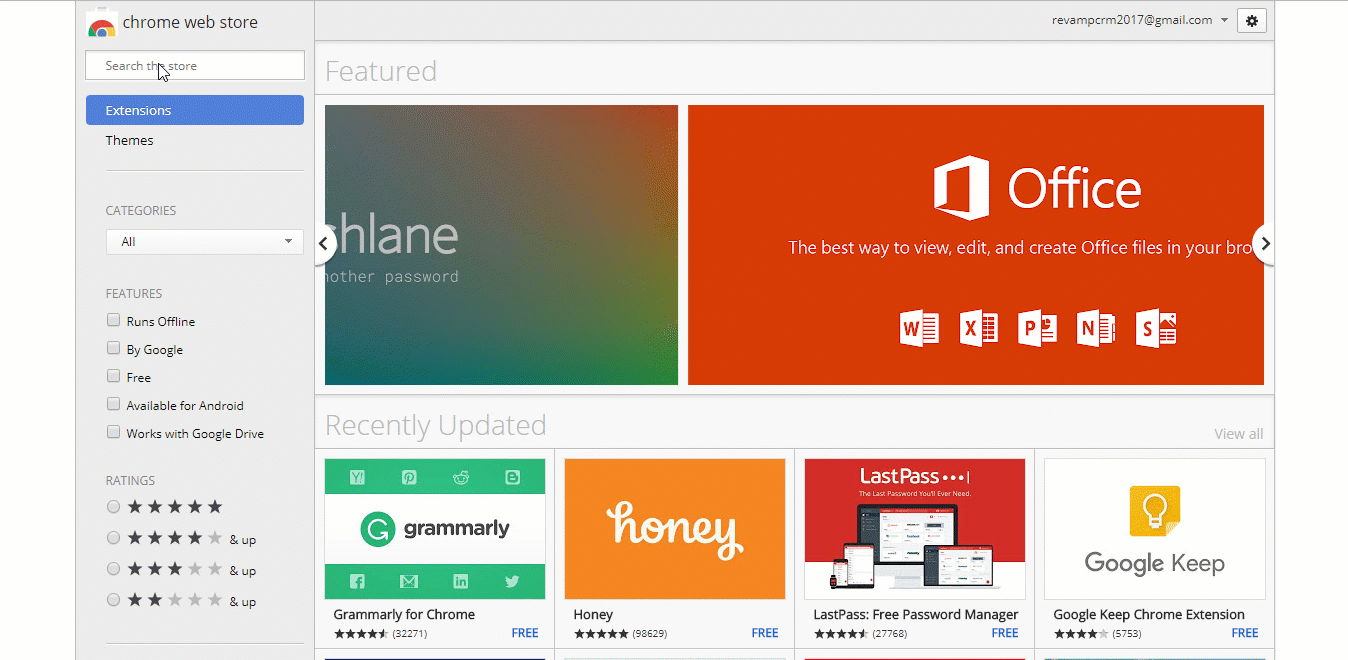
Task: Check the By Google filter
Action: coord(113,349)
